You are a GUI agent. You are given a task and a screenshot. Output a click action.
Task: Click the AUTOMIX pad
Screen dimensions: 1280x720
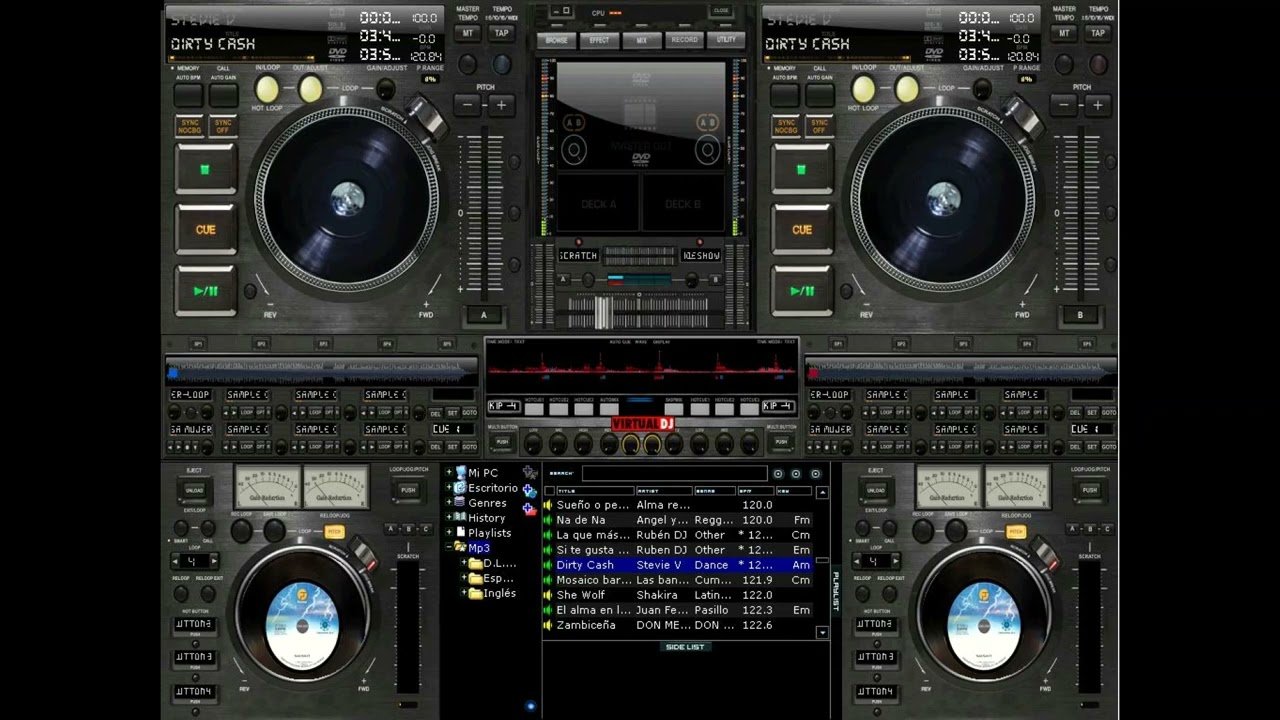pyautogui.click(x=609, y=408)
